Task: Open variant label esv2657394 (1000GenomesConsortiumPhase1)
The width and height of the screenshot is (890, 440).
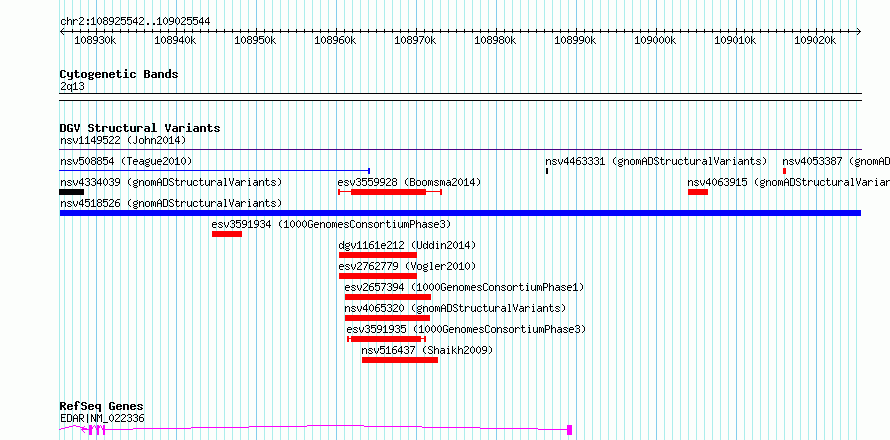Action: point(464,287)
